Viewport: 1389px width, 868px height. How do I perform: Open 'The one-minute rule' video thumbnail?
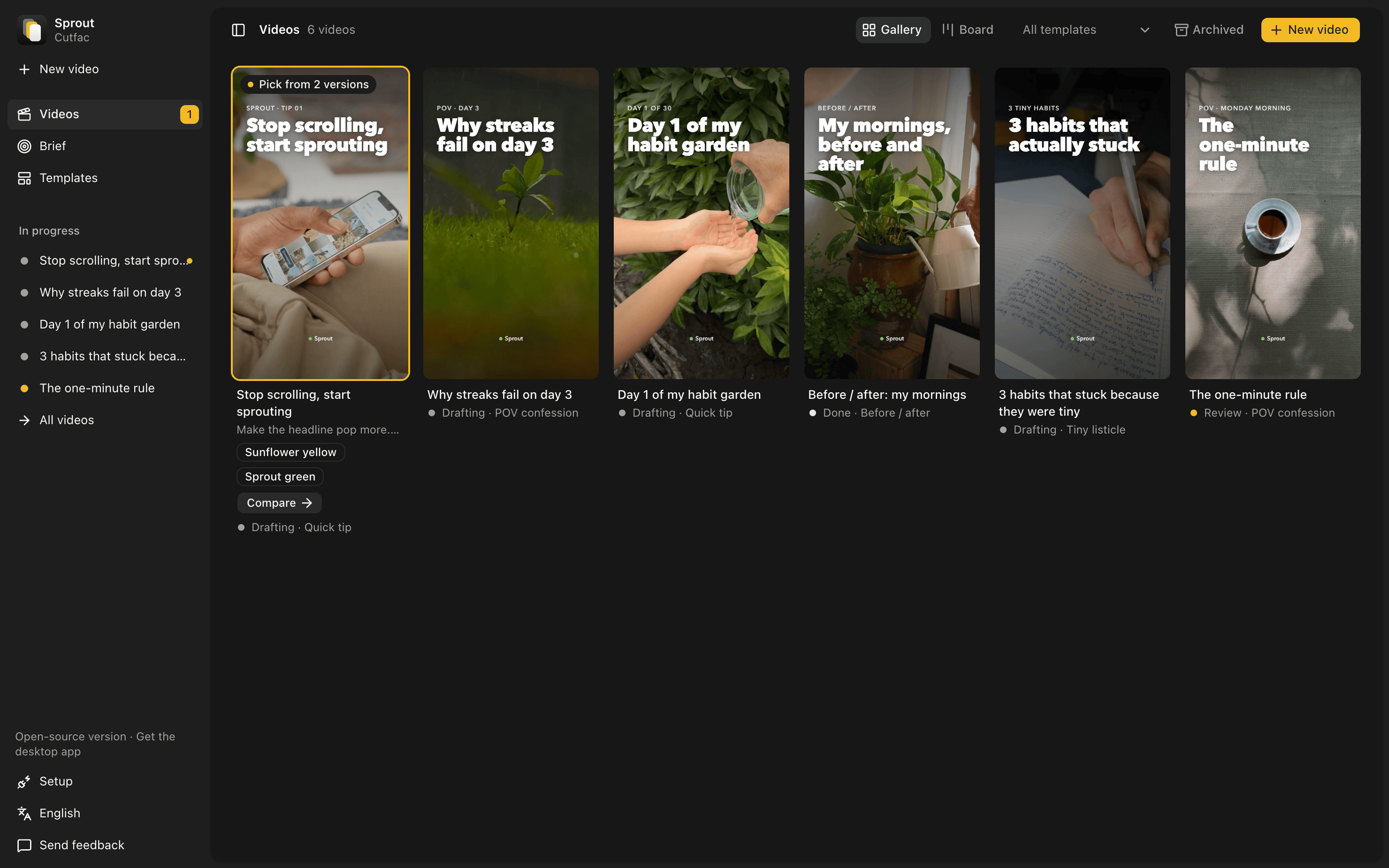pos(1273,223)
